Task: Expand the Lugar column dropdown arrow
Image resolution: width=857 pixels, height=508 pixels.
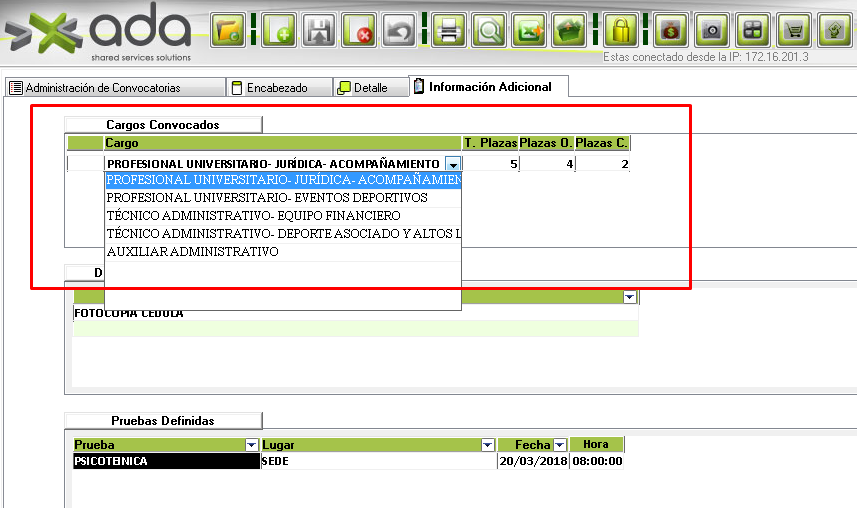Action: pos(488,445)
